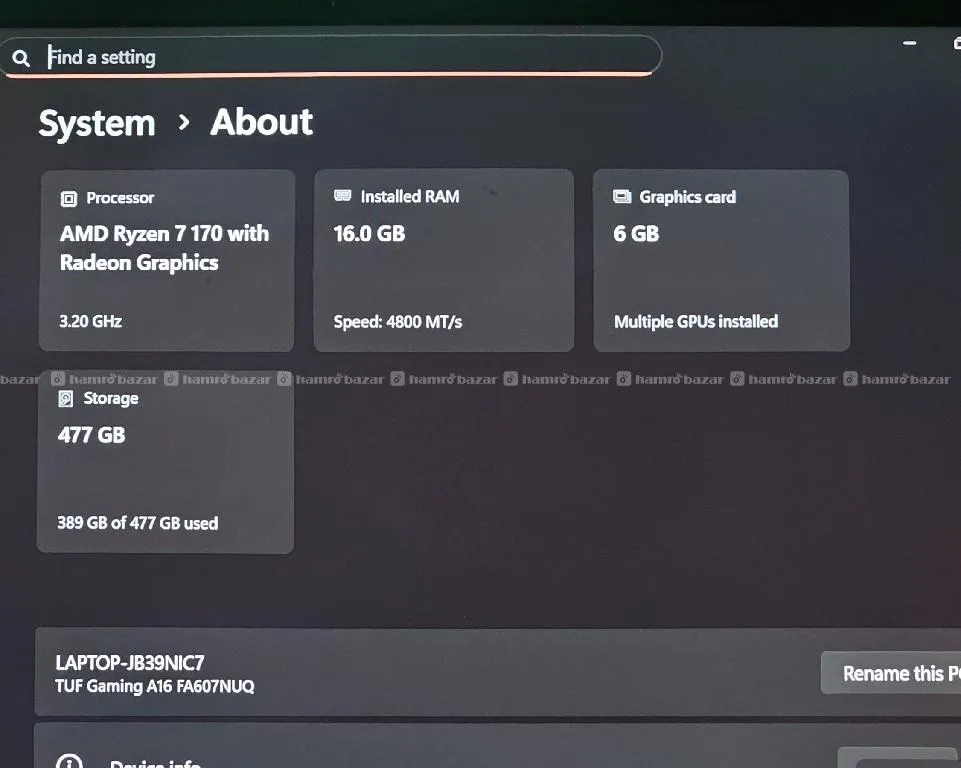Open the Processor info card

[167, 260]
